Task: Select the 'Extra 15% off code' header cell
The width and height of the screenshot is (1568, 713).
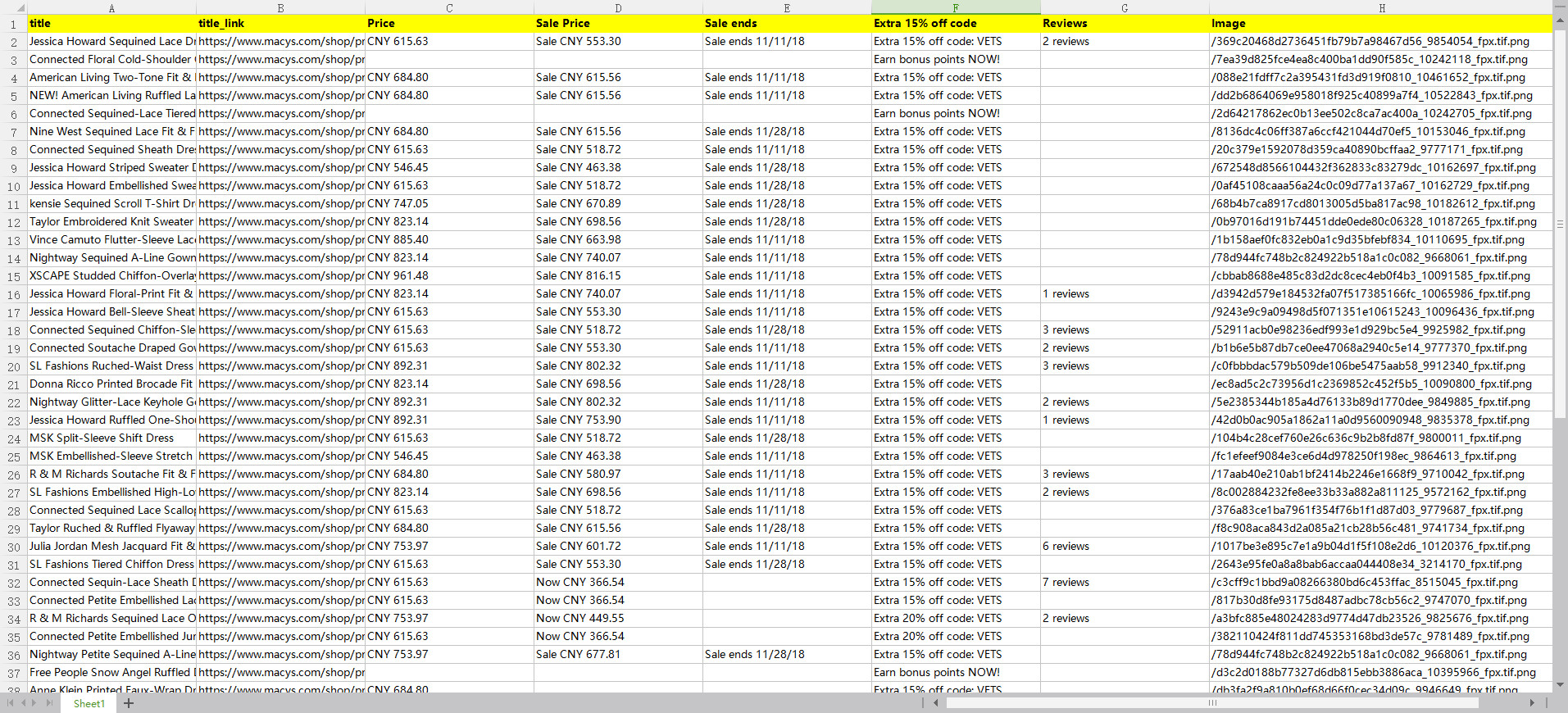Action: click(956, 24)
